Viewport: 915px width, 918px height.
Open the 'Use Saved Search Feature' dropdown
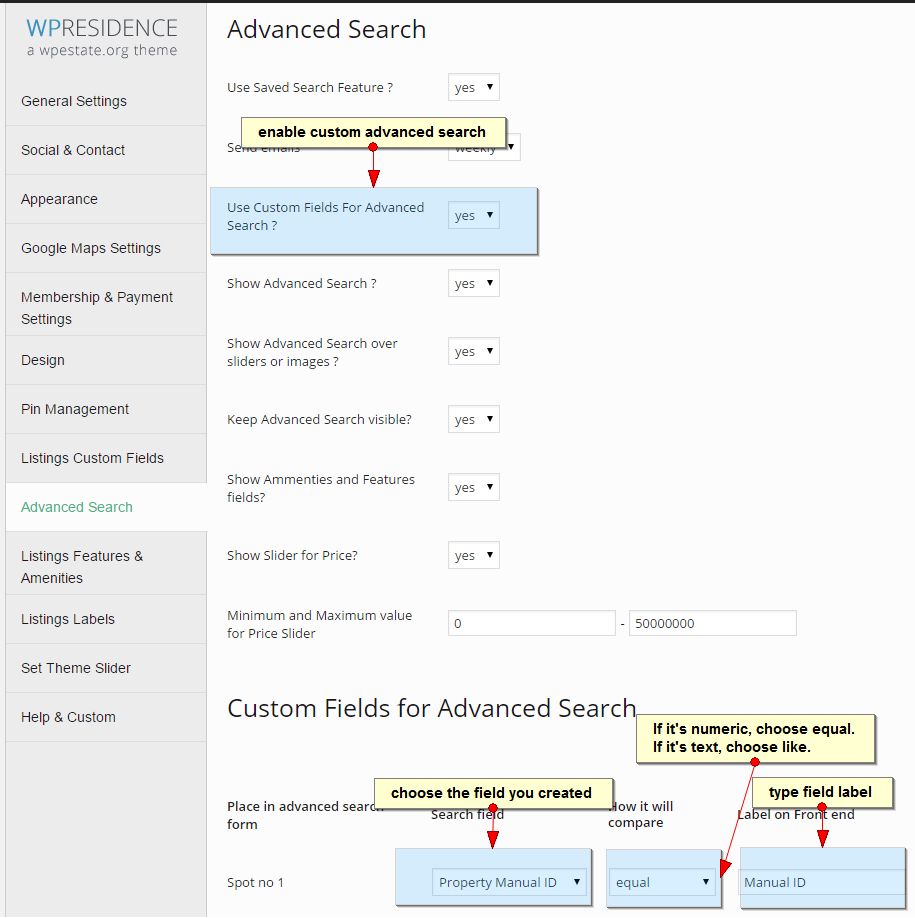click(x=473, y=87)
